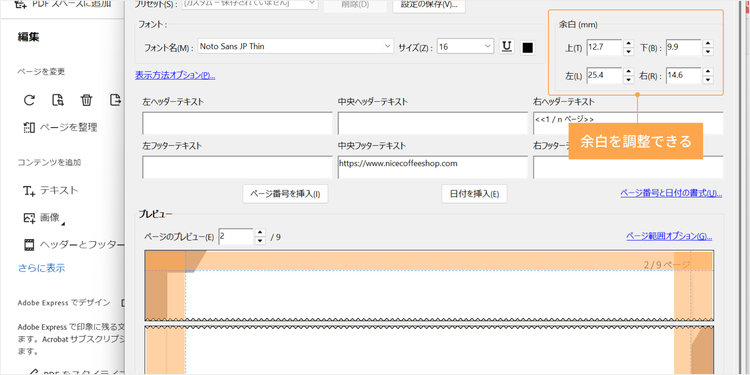This screenshot has height=375, width=750.
Task: Increase the 右 margin with up arrow
Action: pos(708,71)
